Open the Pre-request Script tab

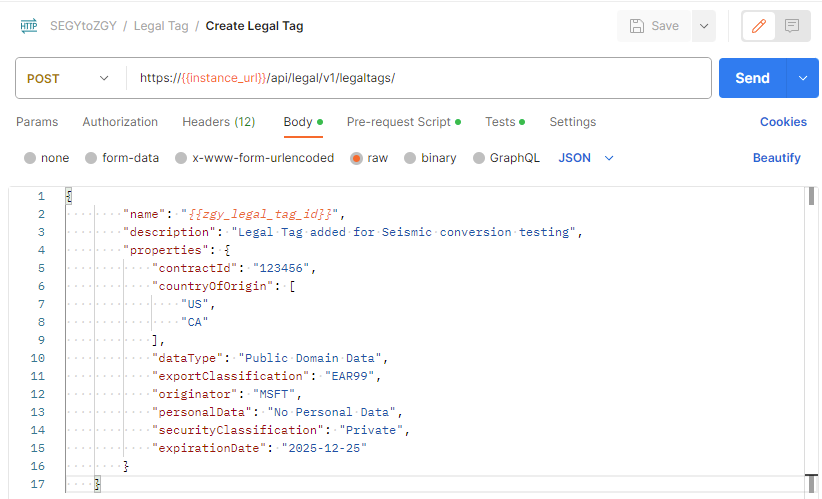click(398, 122)
